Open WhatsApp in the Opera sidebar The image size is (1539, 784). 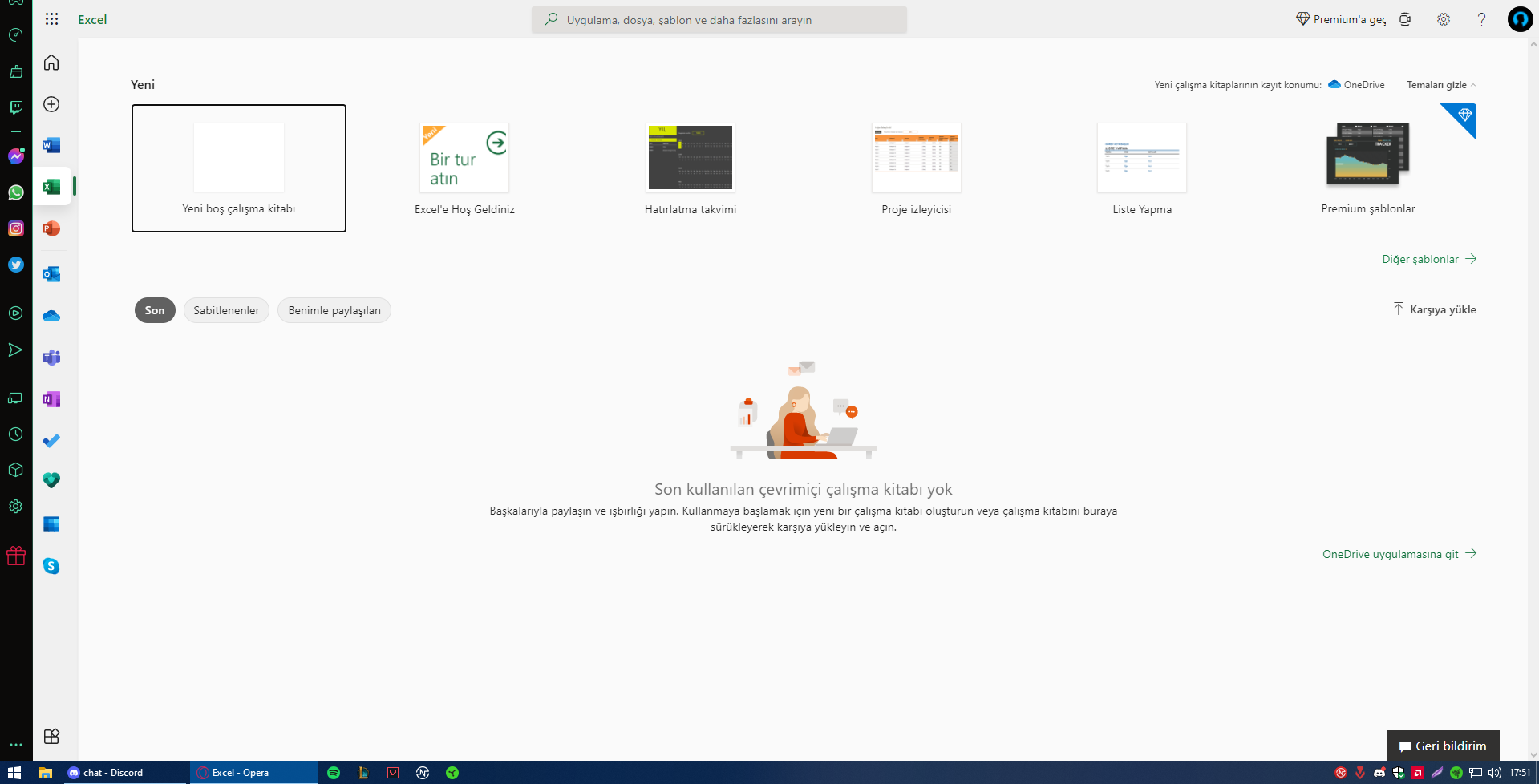pos(16,192)
